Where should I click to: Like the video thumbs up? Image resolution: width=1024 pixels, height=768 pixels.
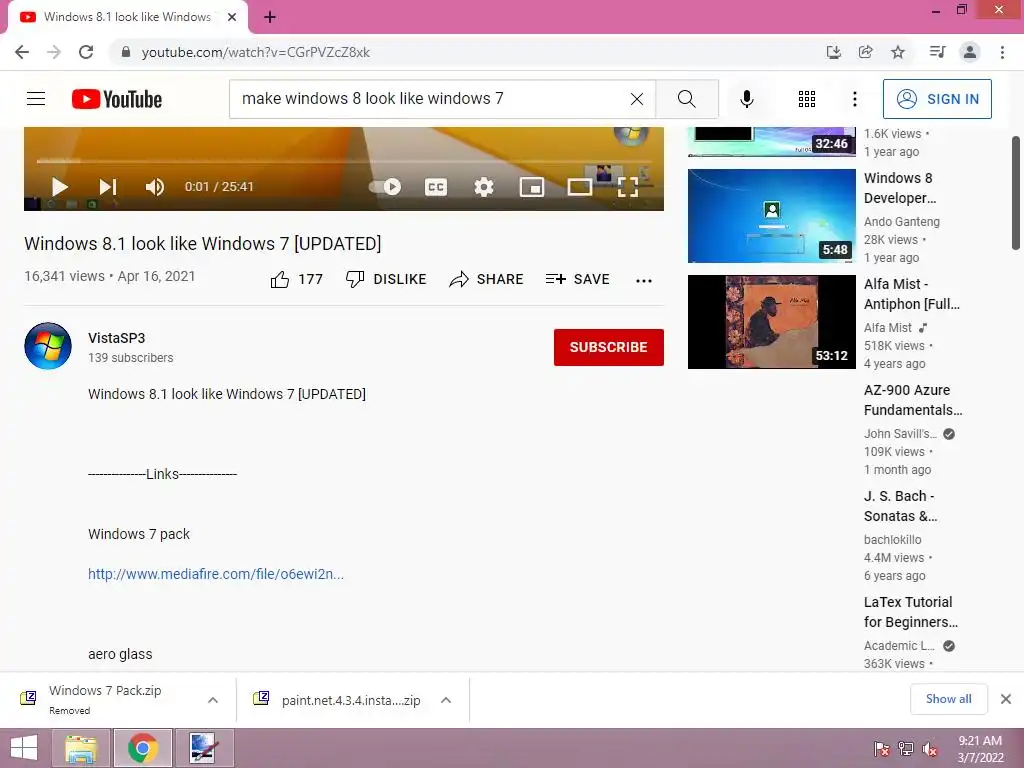point(280,280)
